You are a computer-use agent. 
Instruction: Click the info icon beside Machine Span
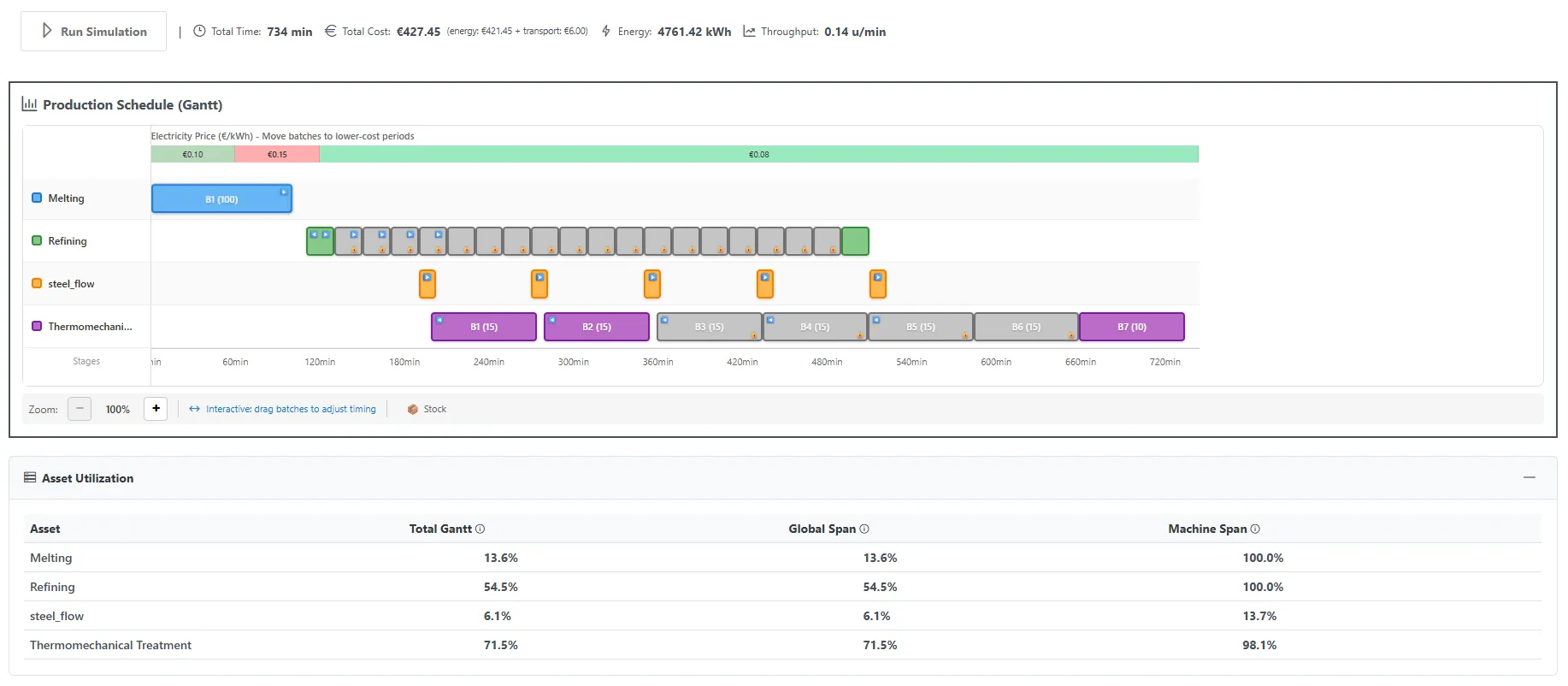tap(1255, 529)
